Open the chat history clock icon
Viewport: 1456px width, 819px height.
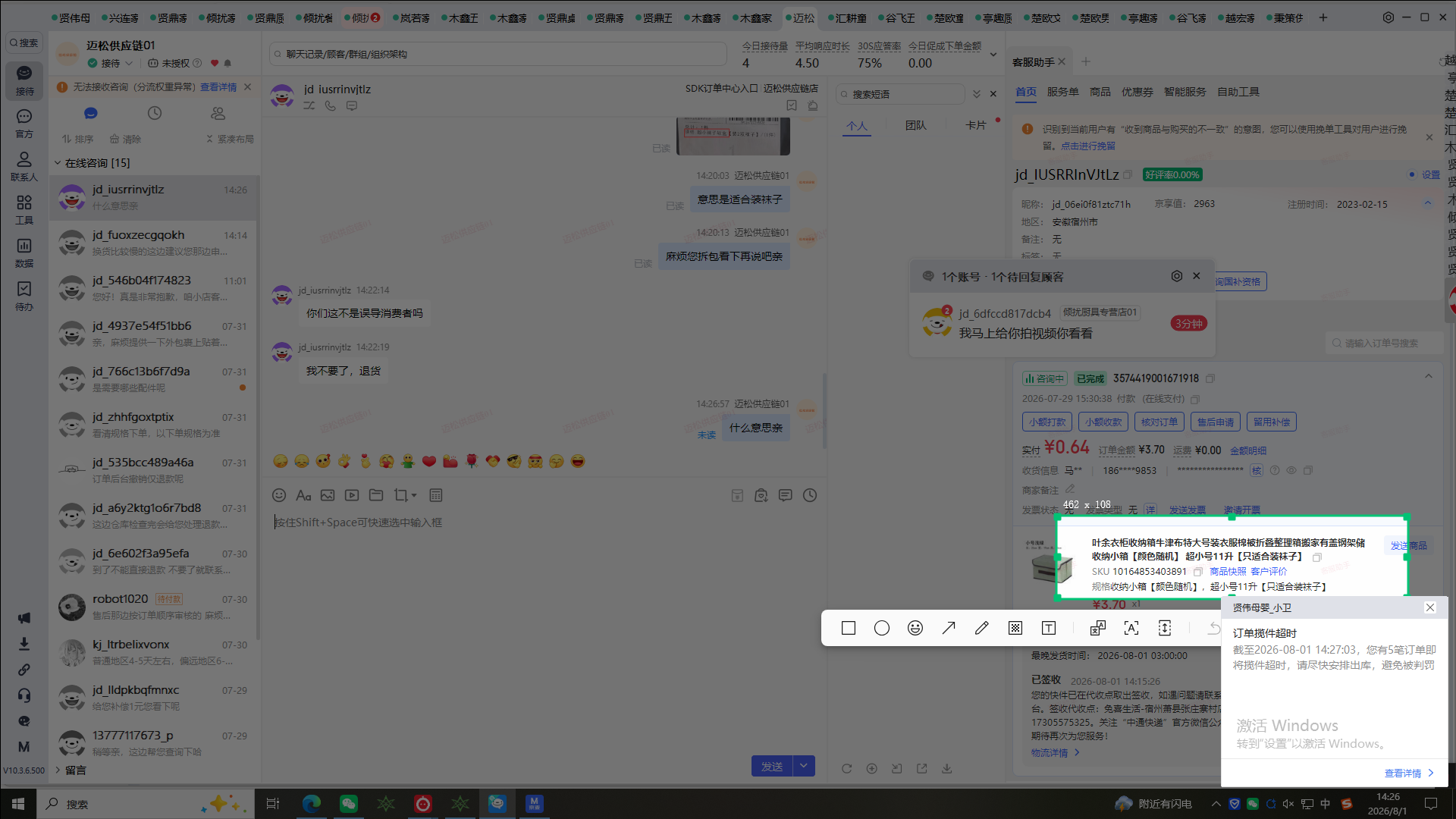point(810,495)
